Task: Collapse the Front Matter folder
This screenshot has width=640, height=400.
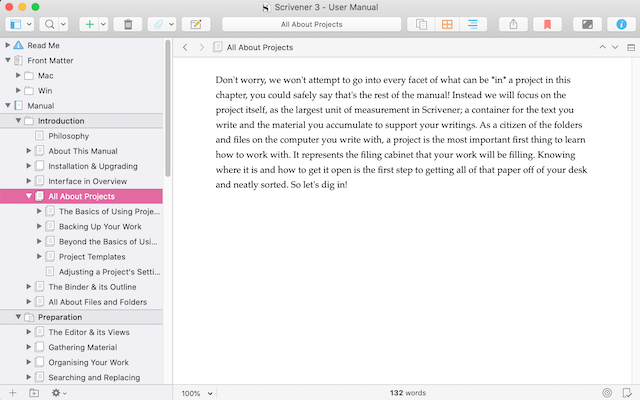Action: [7, 60]
